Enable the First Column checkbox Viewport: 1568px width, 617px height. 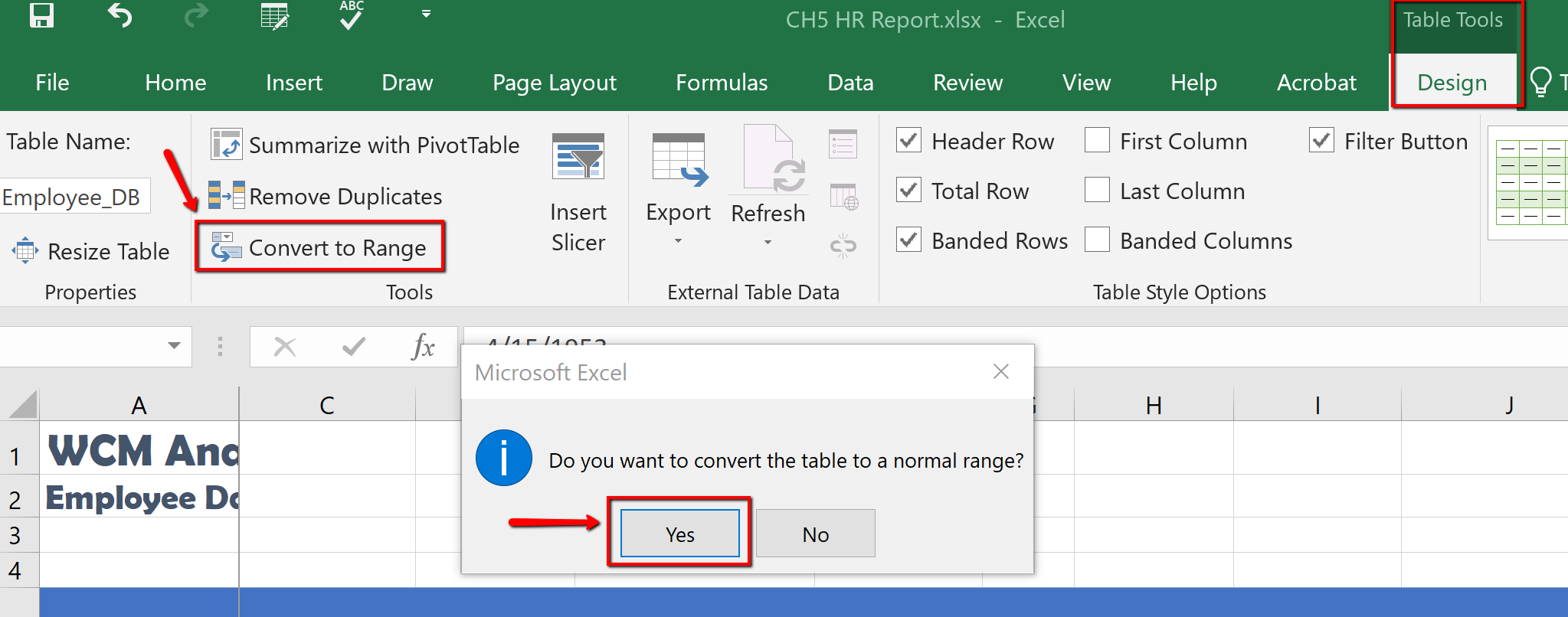click(1097, 140)
